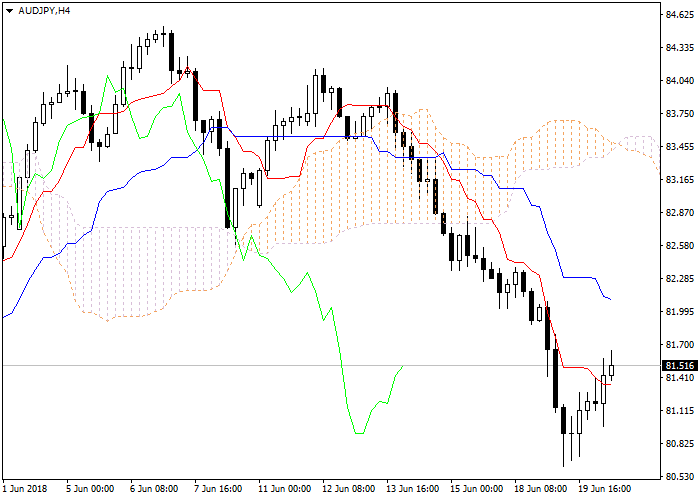This screenshot has width=700, height=500.
Task: Click the 19 Jun 16:00 time label
Action: click(x=605, y=489)
